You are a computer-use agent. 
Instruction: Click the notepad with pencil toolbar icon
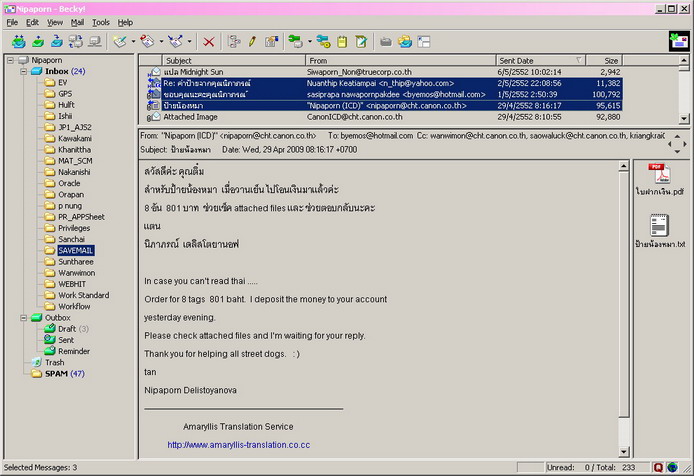[x=361, y=42]
